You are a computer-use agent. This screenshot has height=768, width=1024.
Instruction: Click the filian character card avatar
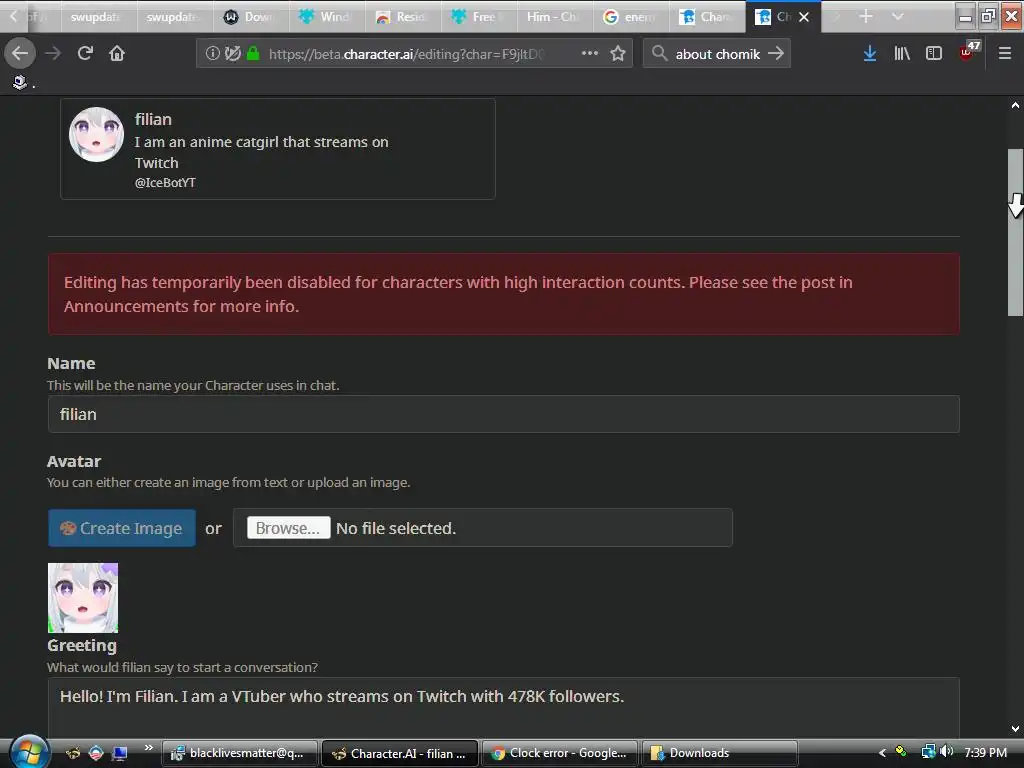coord(97,135)
